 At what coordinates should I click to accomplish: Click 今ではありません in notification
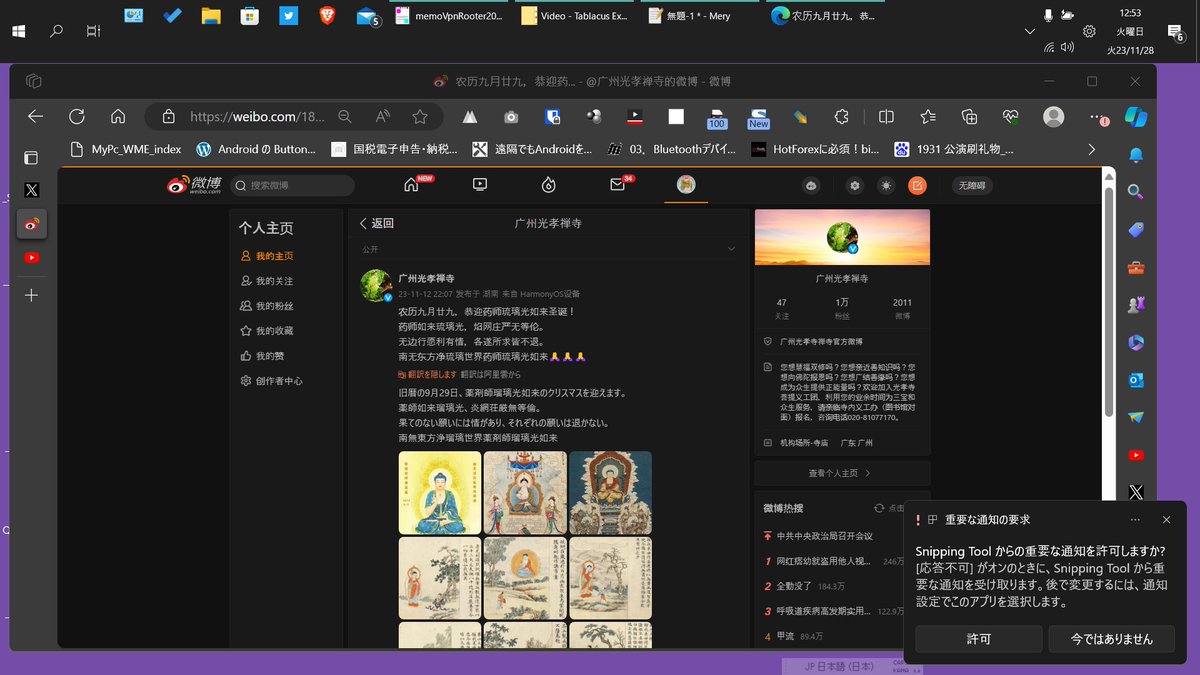click(1111, 639)
